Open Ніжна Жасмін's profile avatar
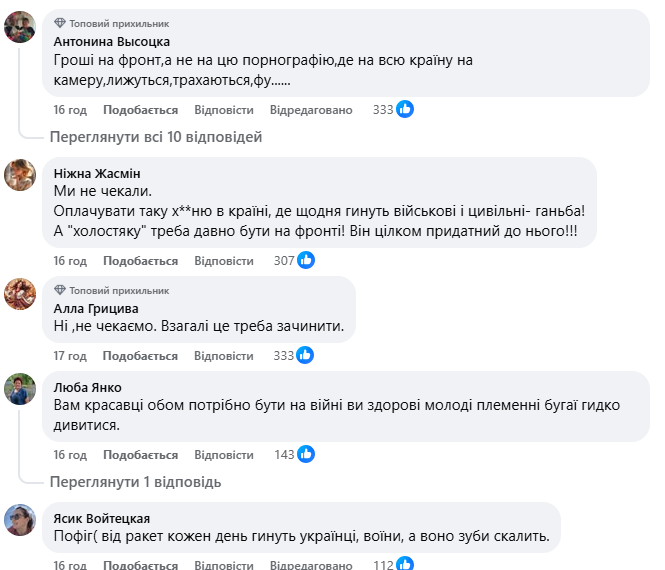This screenshot has height=570, width=665. (x=20, y=175)
